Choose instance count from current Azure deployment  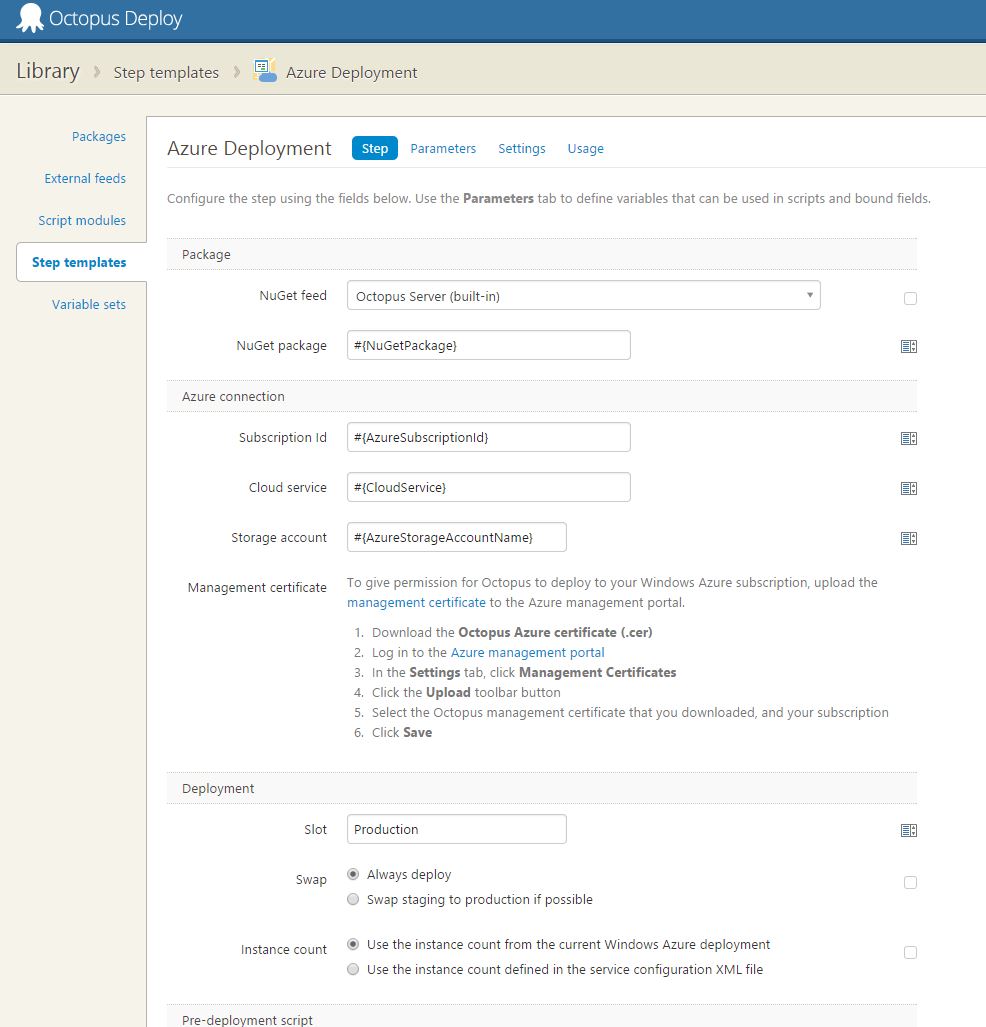353,944
